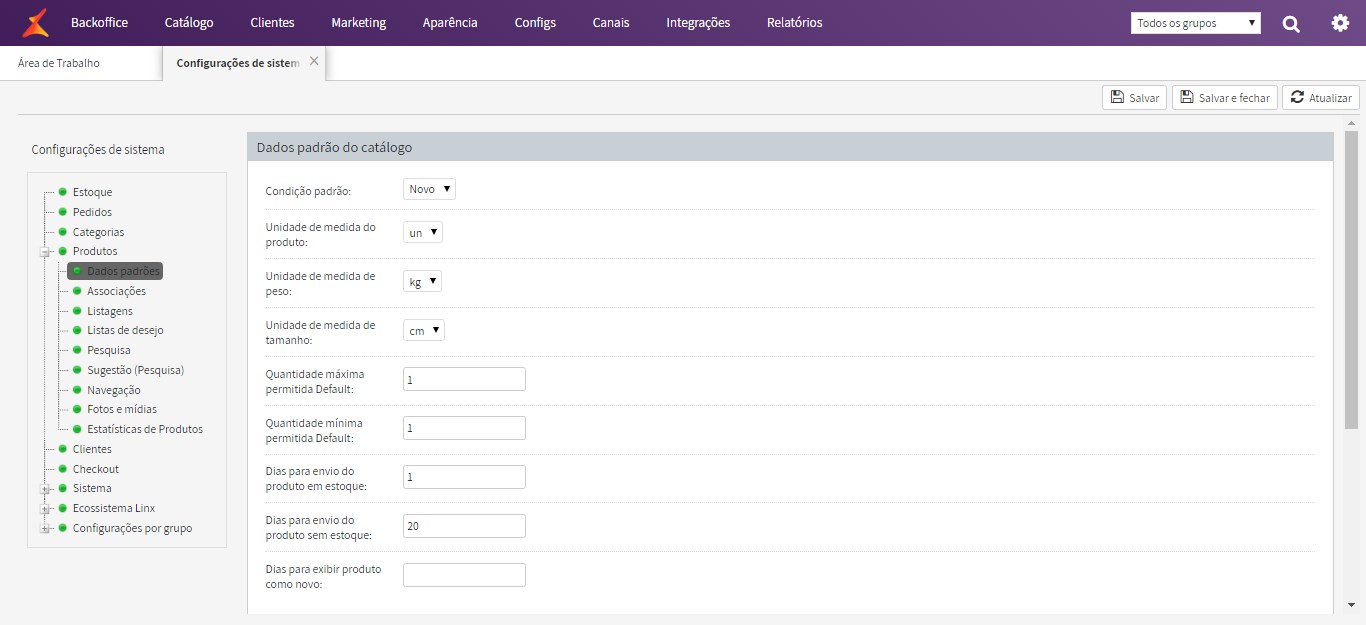Select Listagens tree item
The width and height of the screenshot is (1366, 625).
pyautogui.click(x=110, y=311)
